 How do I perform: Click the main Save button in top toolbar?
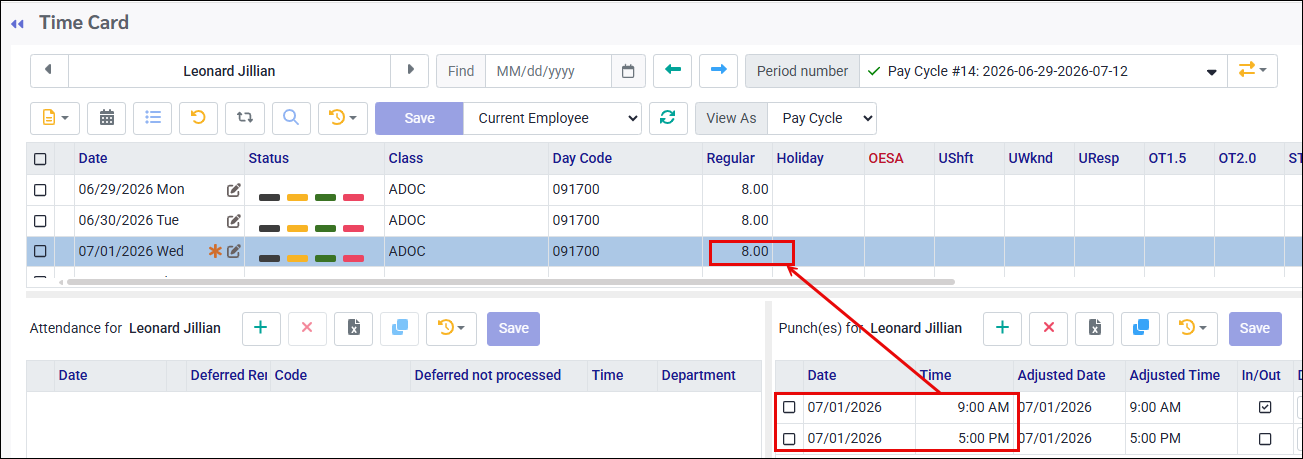tap(419, 118)
